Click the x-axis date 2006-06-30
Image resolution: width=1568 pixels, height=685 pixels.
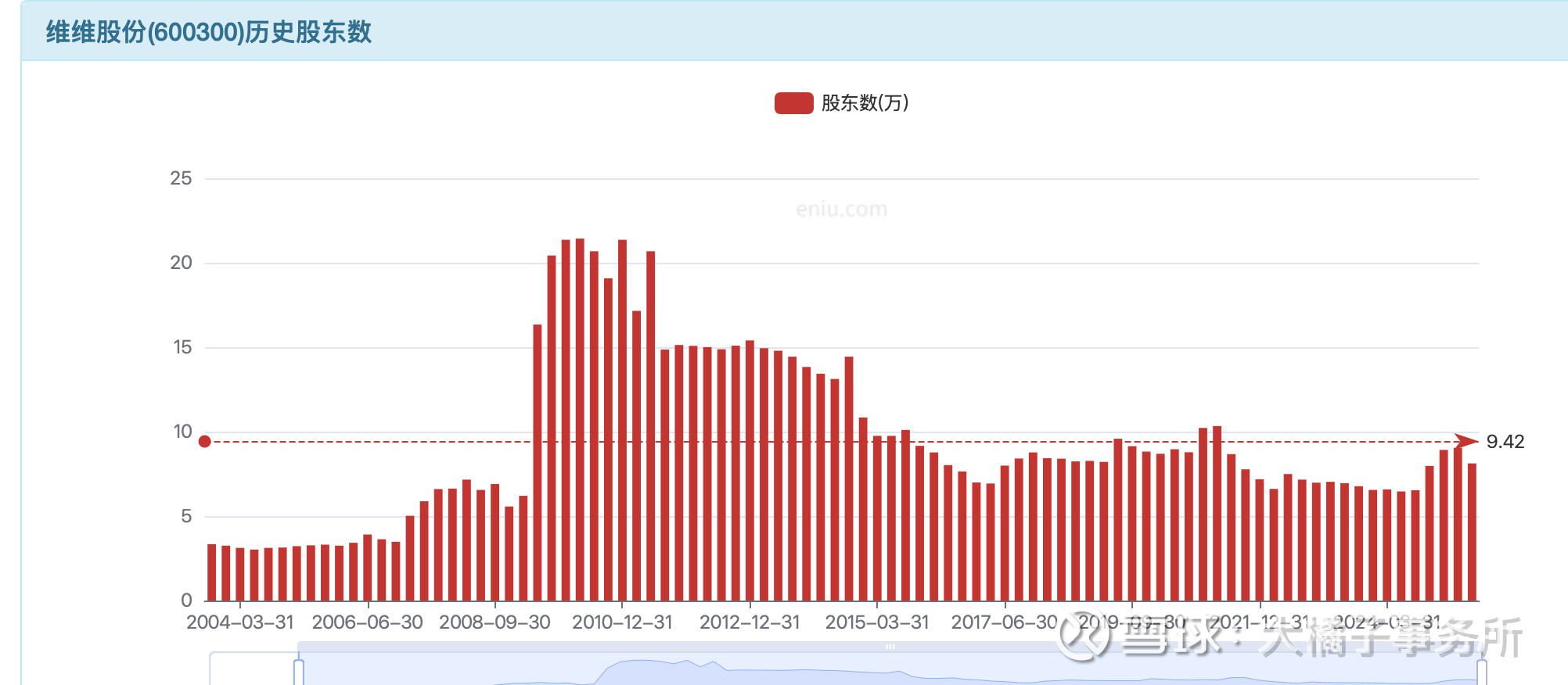coord(368,622)
